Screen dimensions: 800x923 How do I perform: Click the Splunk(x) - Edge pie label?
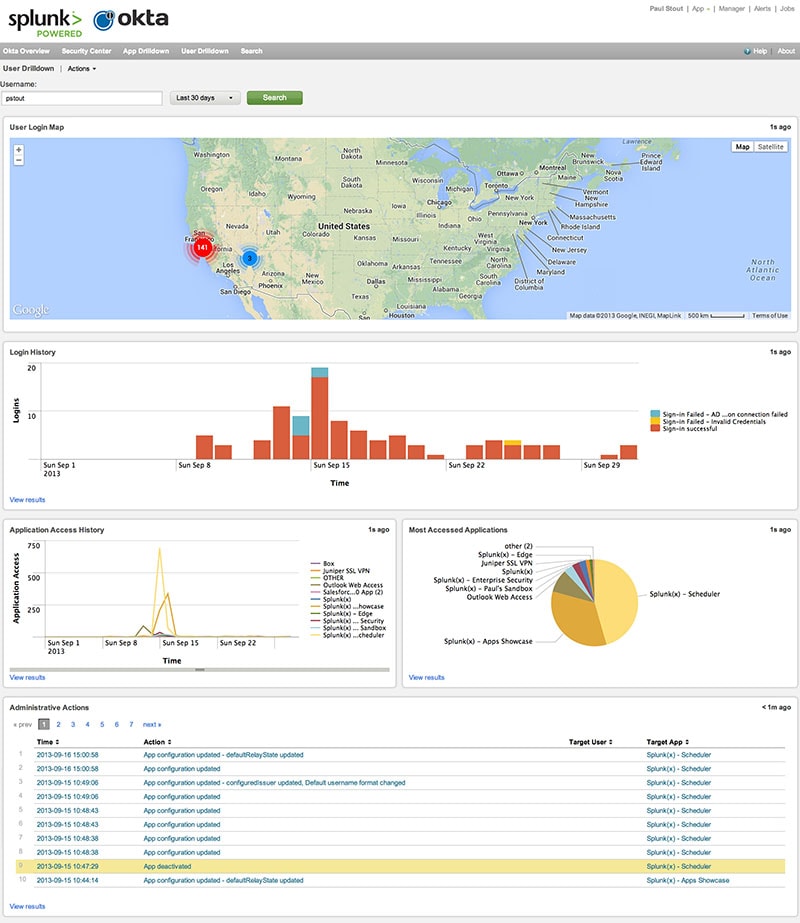click(505, 555)
